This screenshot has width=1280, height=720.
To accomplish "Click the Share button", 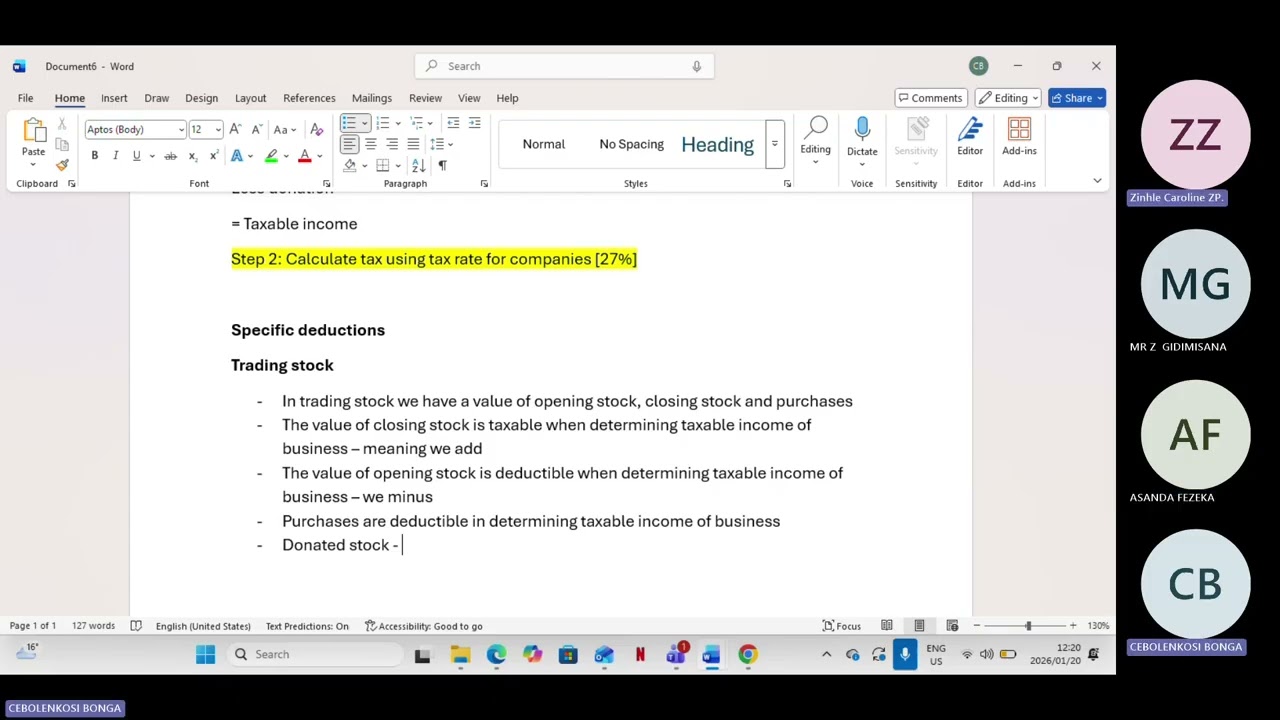I will (x=1078, y=98).
